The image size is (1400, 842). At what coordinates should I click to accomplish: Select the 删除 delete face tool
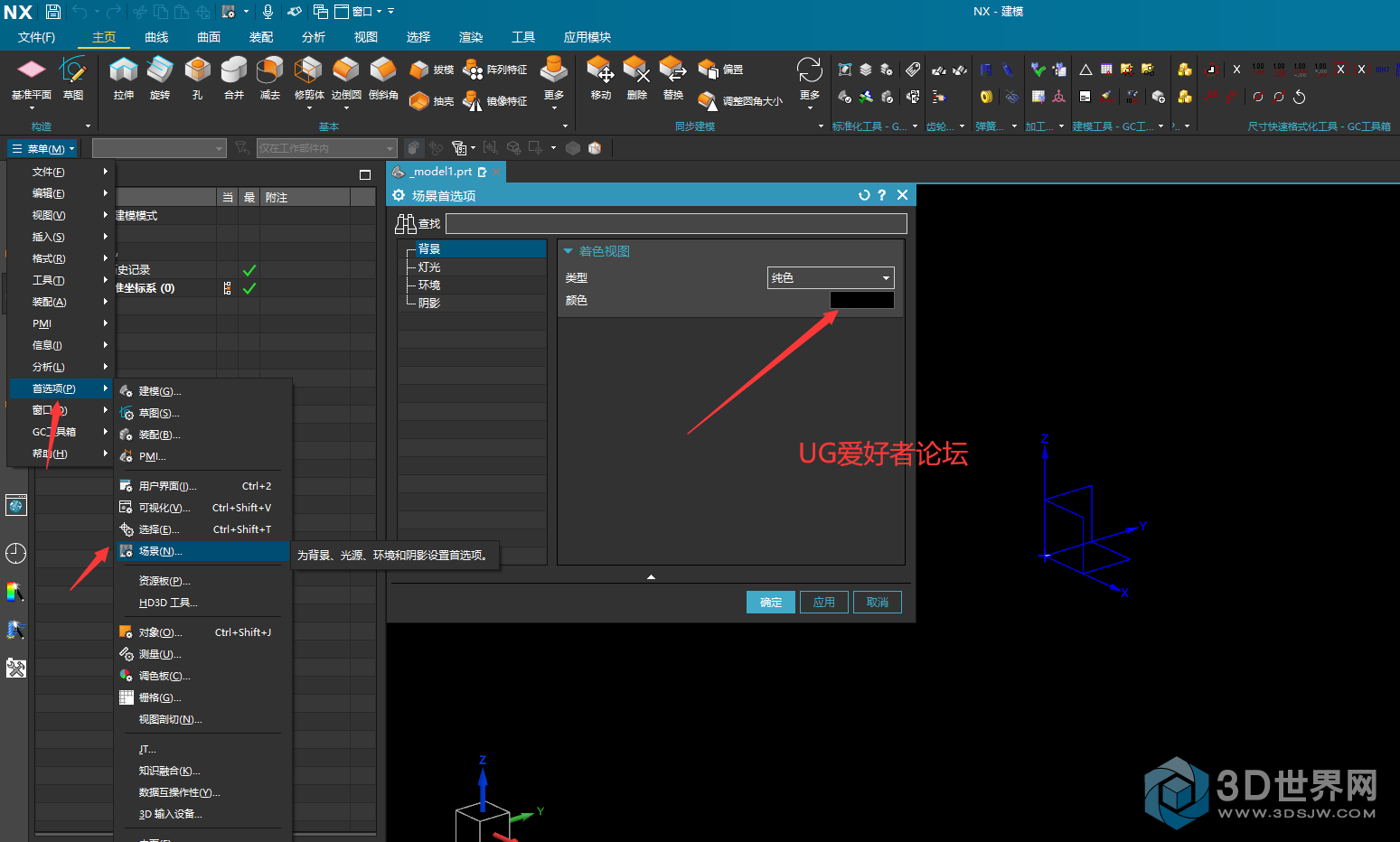point(637,77)
